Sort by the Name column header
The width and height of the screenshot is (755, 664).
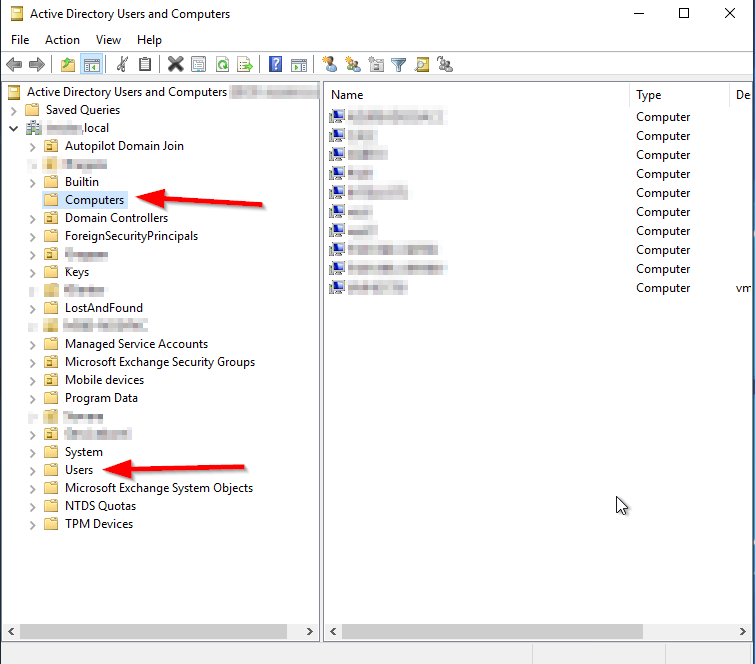[x=477, y=95]
